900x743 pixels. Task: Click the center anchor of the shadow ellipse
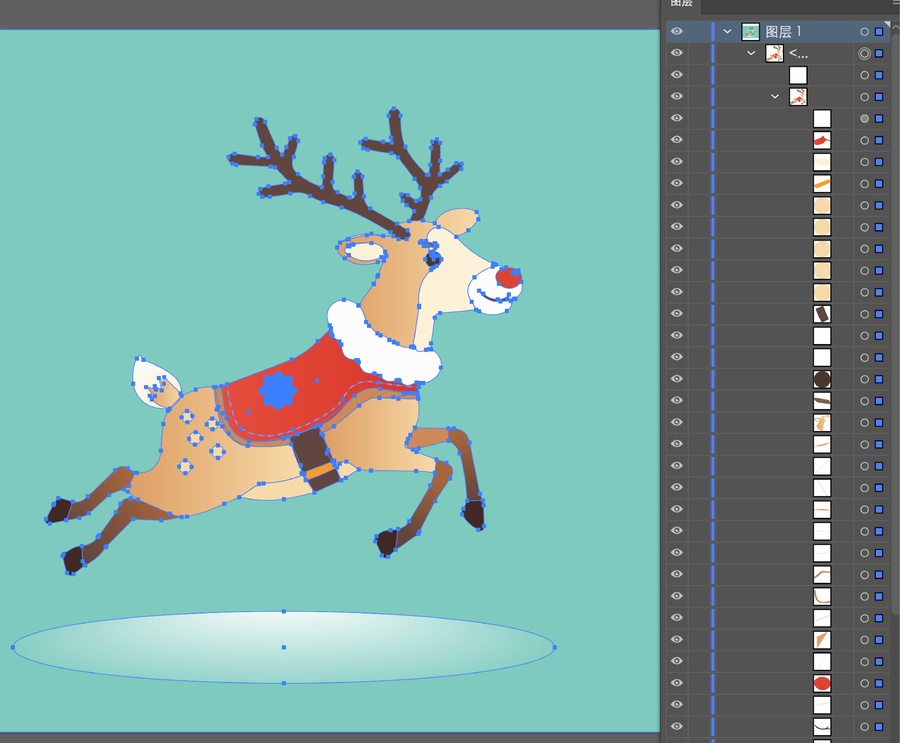(284, 647)
